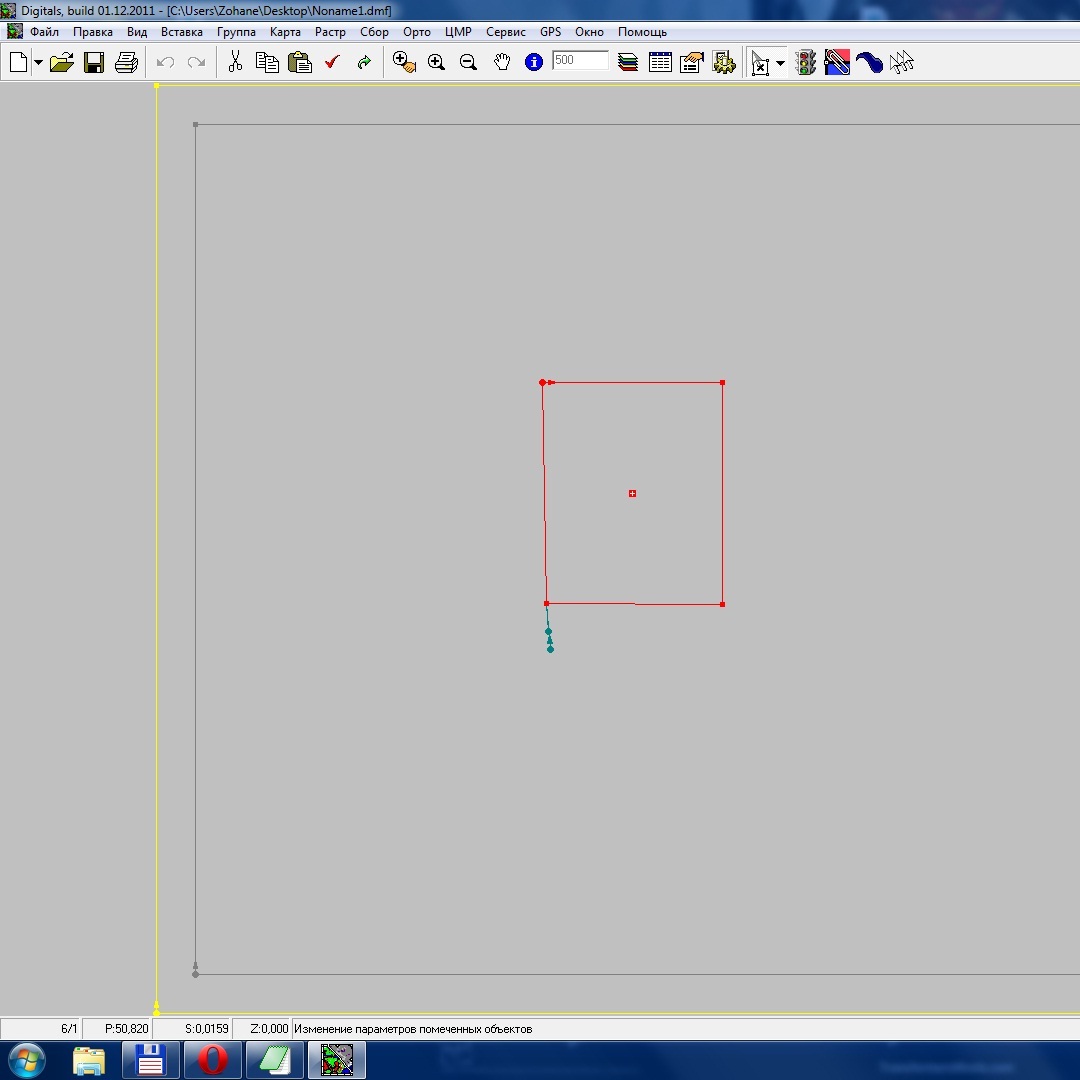Open the GPS menu
Image resolution: width=1080 pixels, height=1080 pixels.
[x=550, y=32]
